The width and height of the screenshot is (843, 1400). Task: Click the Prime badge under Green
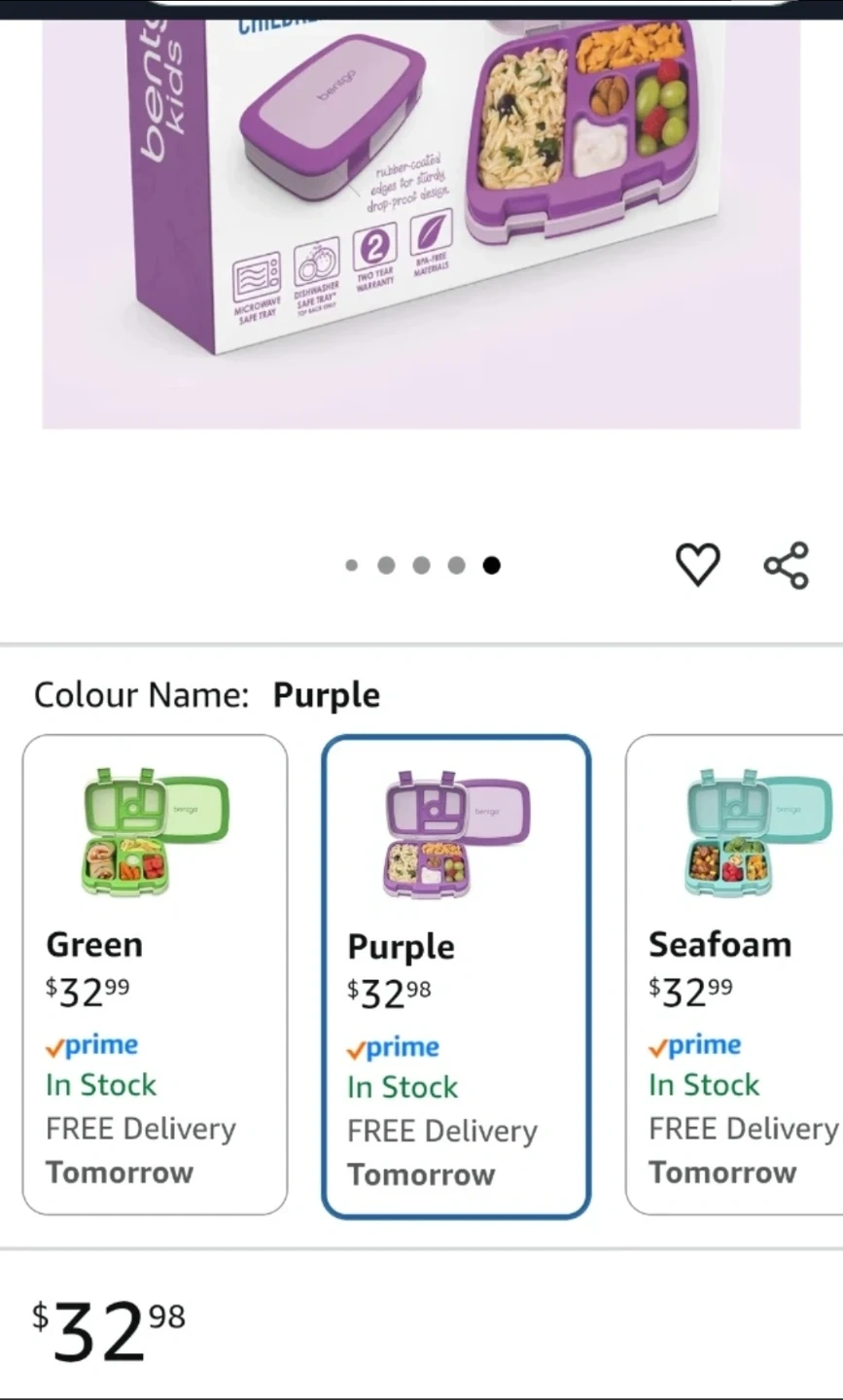click(x=92, y=1046)
